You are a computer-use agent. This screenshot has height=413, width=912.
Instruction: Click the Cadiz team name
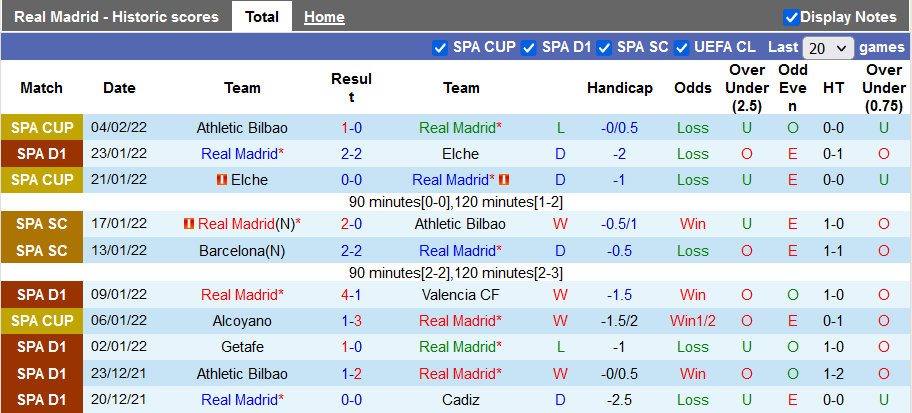(x=460, y=399)
